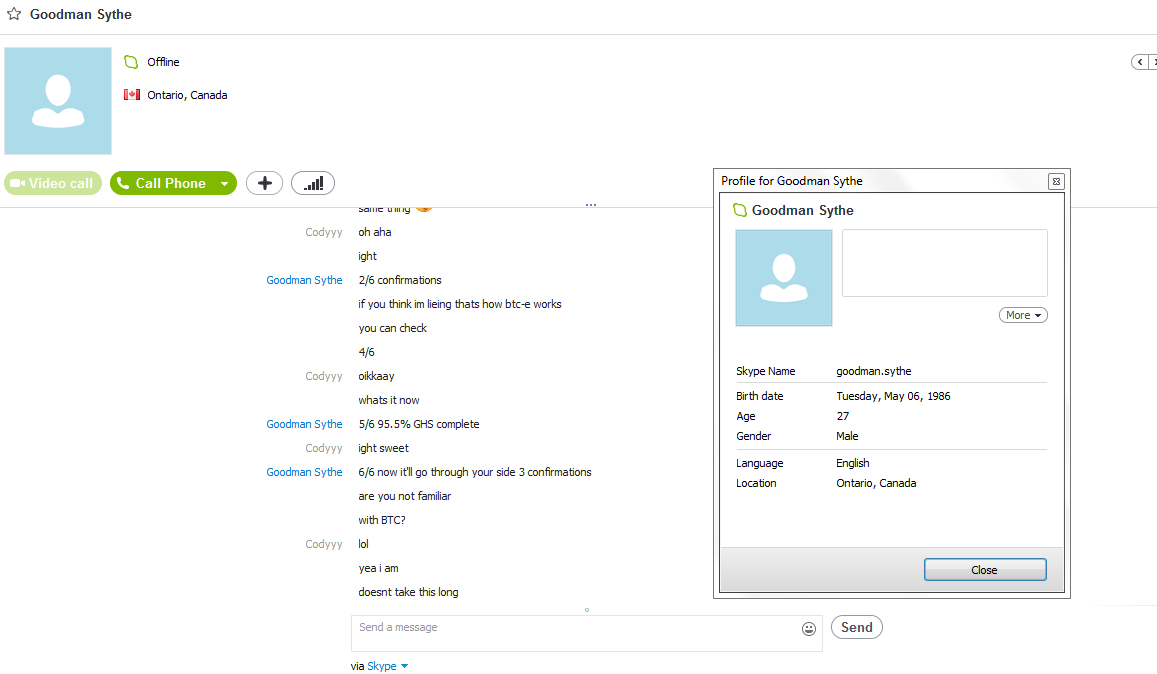Viewport: 1157px width, 674px height.
Task: Click the message 'with BTC?'
Action: [382, 520]
